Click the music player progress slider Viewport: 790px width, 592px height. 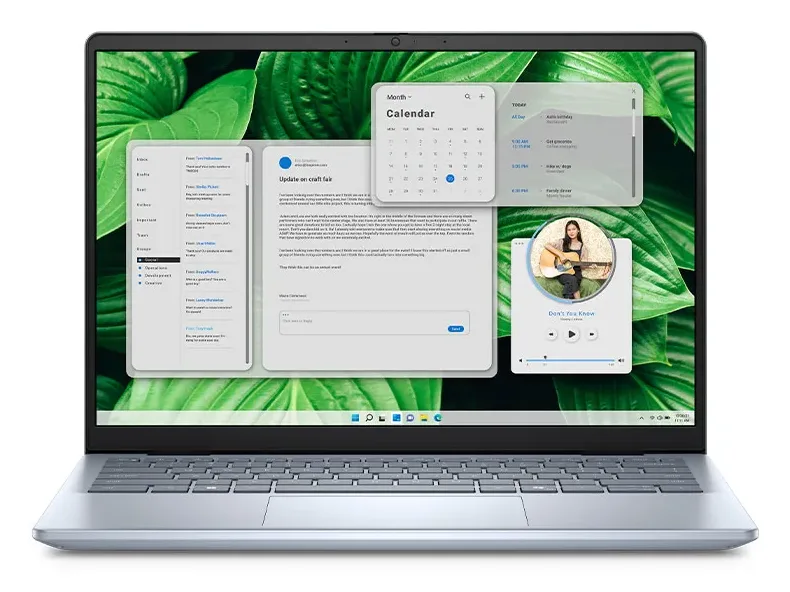pos(570,360)
